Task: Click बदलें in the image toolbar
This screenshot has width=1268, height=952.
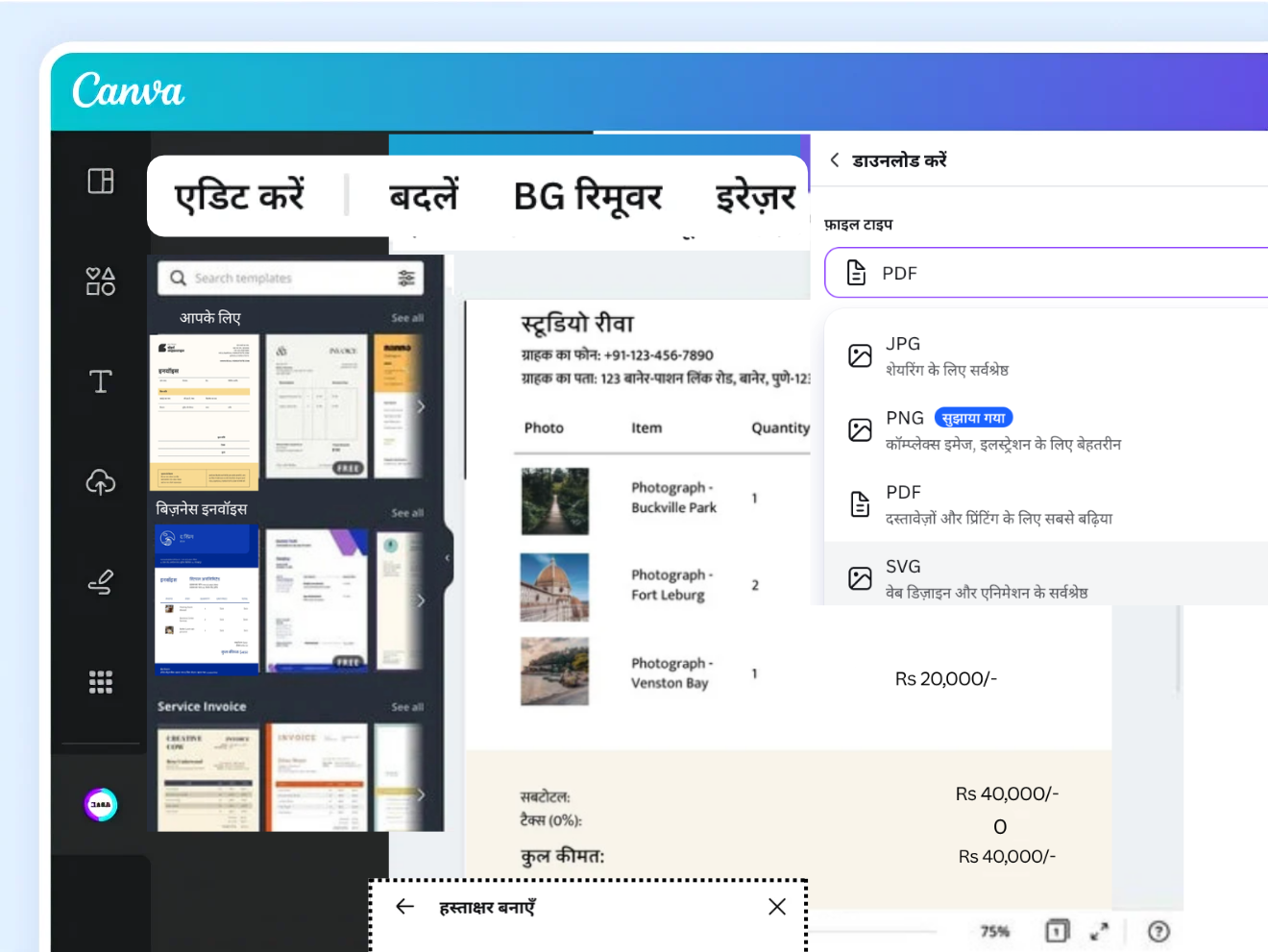Action: pyautogui.click(x=424, y=196)
